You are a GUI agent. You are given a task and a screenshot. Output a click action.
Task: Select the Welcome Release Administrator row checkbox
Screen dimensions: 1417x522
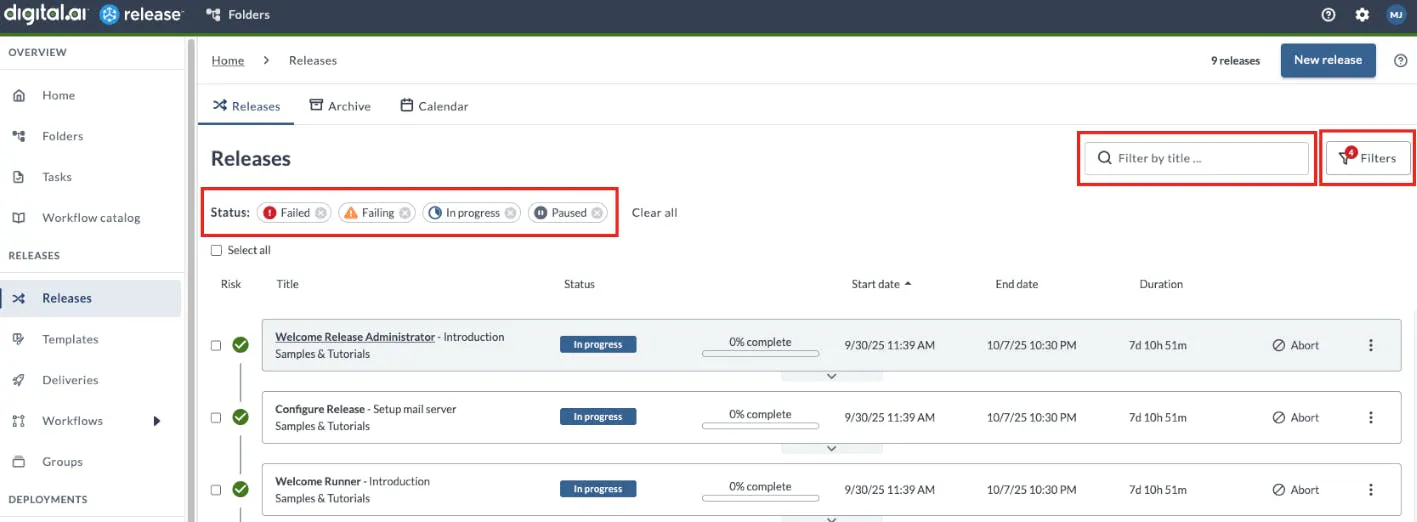[x=216, y=346]
